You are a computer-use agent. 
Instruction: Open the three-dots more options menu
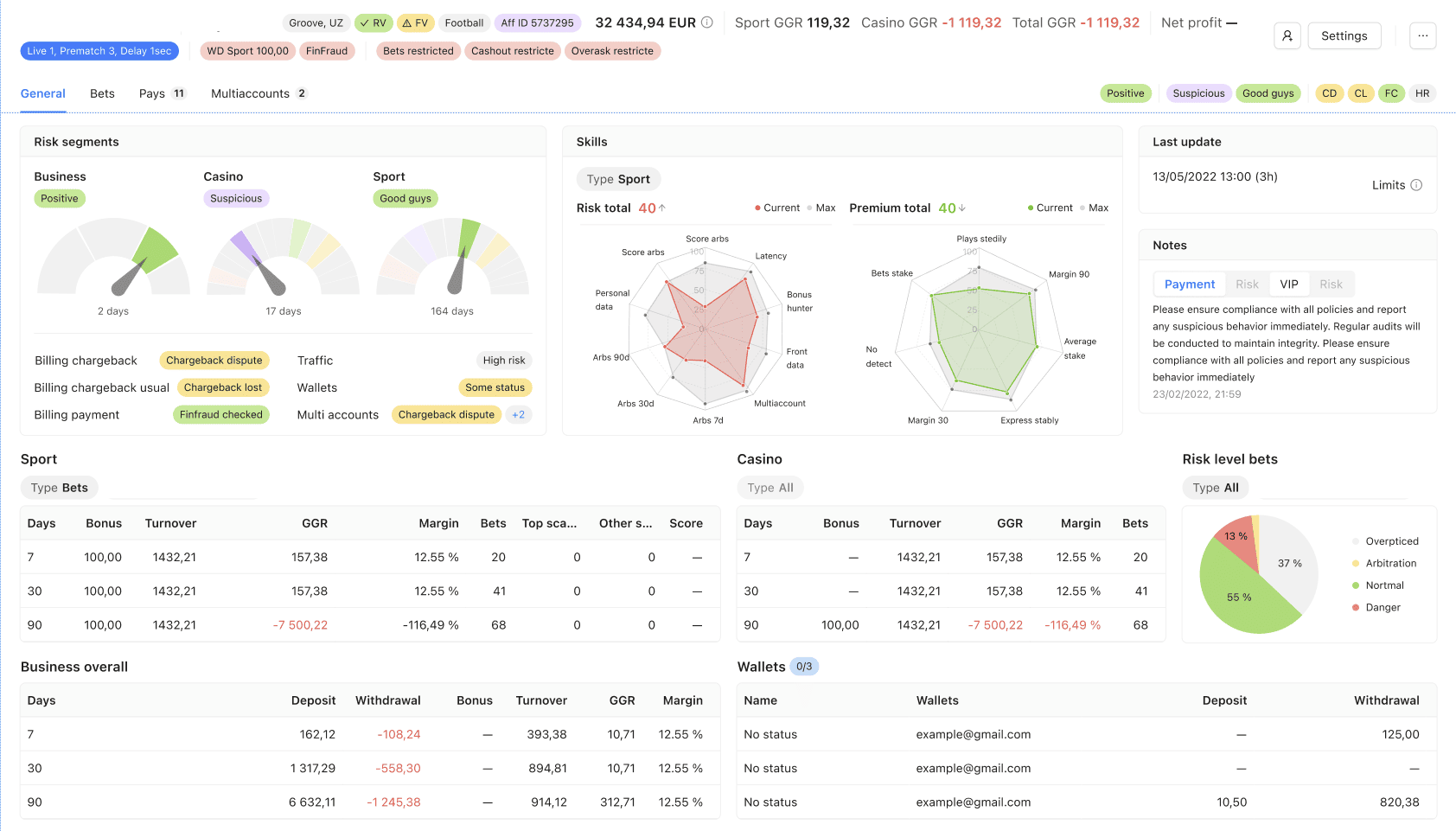[1422, 35]
